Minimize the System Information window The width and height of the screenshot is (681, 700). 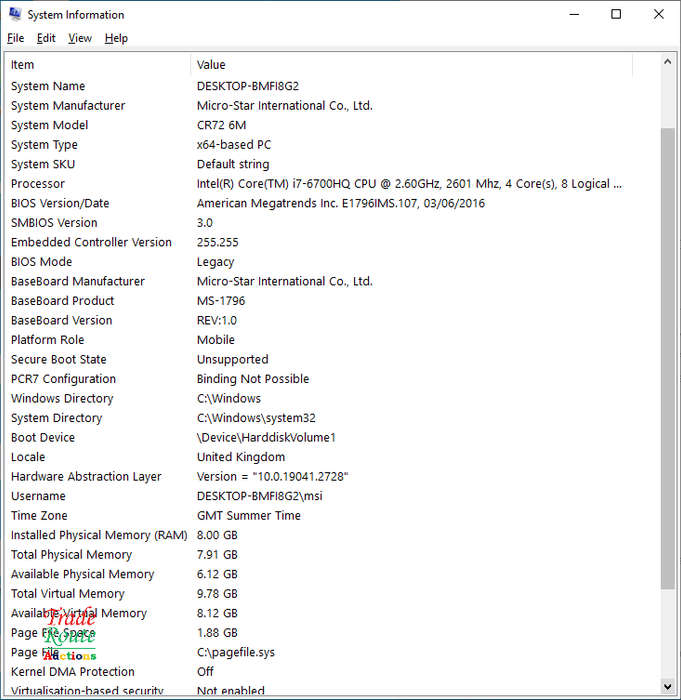[574, 14]
